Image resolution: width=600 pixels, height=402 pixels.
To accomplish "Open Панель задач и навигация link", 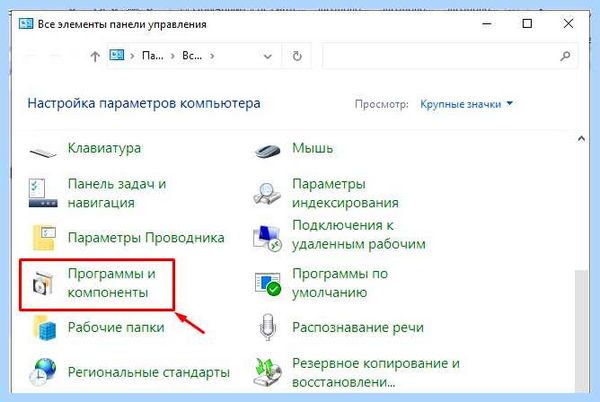I will 117,193.
